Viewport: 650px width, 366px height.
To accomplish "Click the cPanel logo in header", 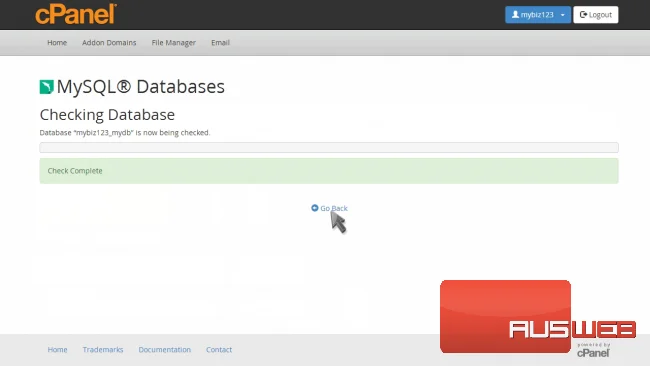I will [76, 14].
